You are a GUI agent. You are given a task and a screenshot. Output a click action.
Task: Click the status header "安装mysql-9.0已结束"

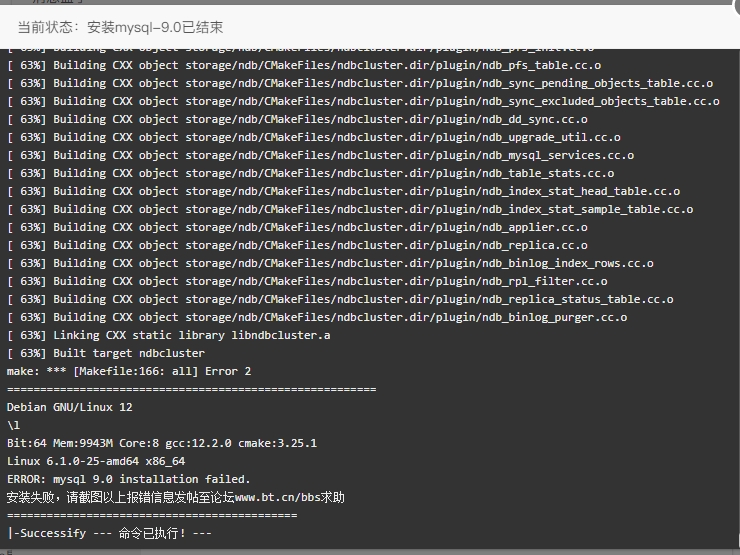(x=155, y=27)
